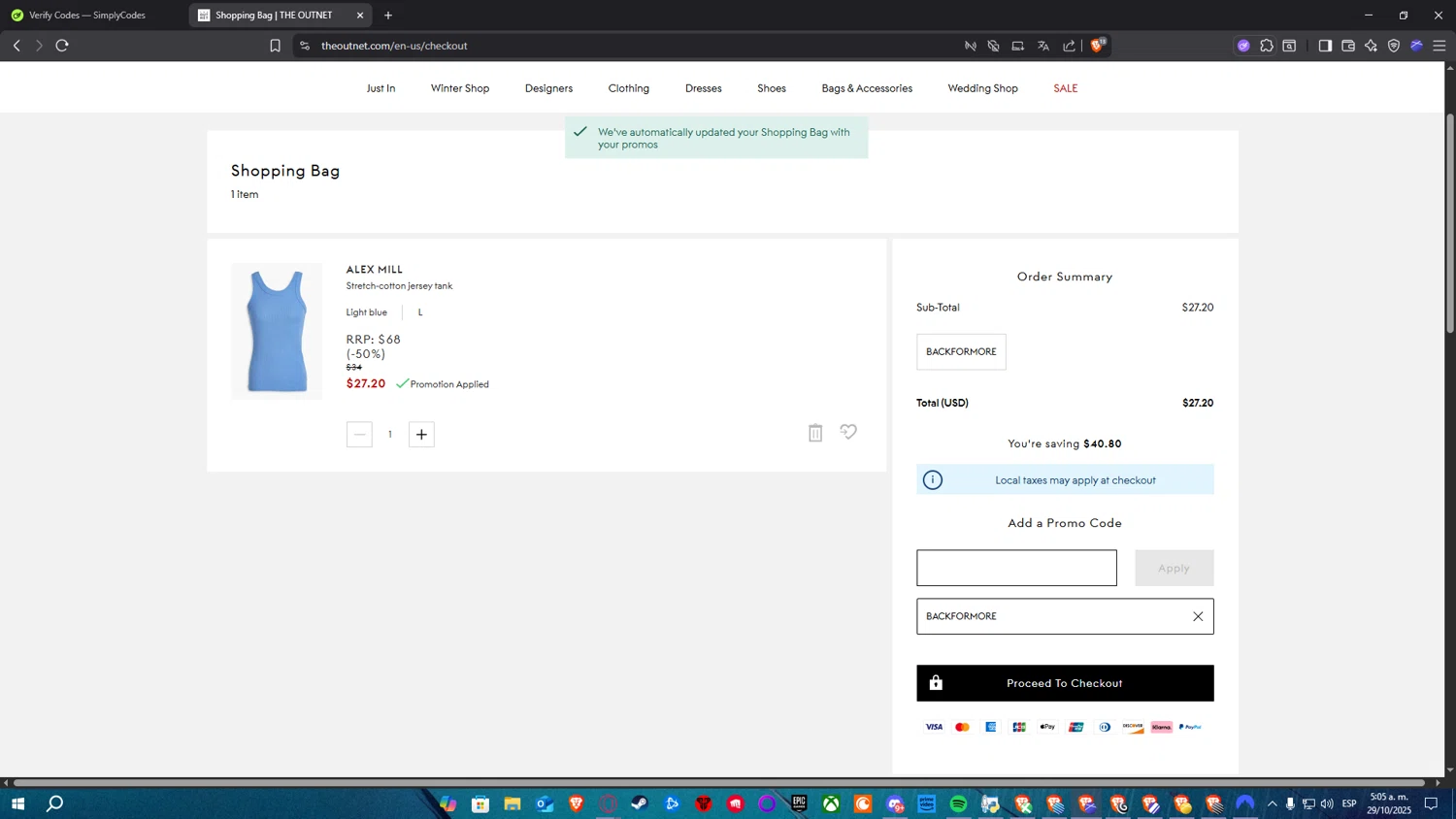Close the Shopping Bag tab
Screen dimensions: 1456x819
tap(360, 16)
